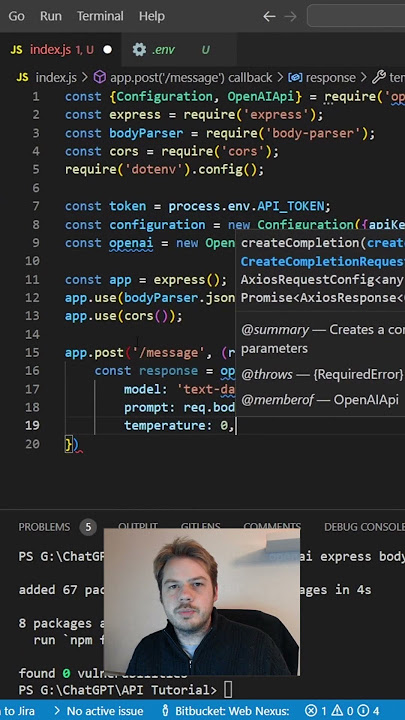Click 'cors' string on line 4
This screenshot has height=720, width=405.
242,152
